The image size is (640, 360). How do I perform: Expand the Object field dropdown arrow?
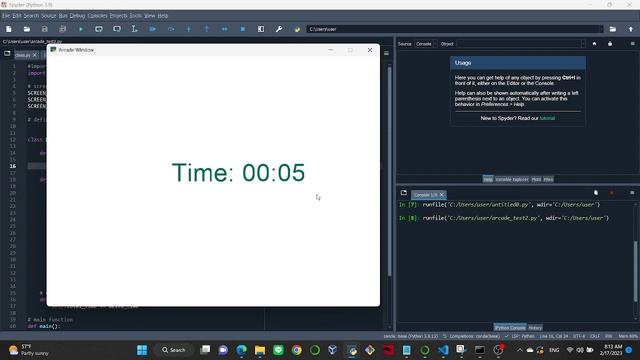click(582, 44)
